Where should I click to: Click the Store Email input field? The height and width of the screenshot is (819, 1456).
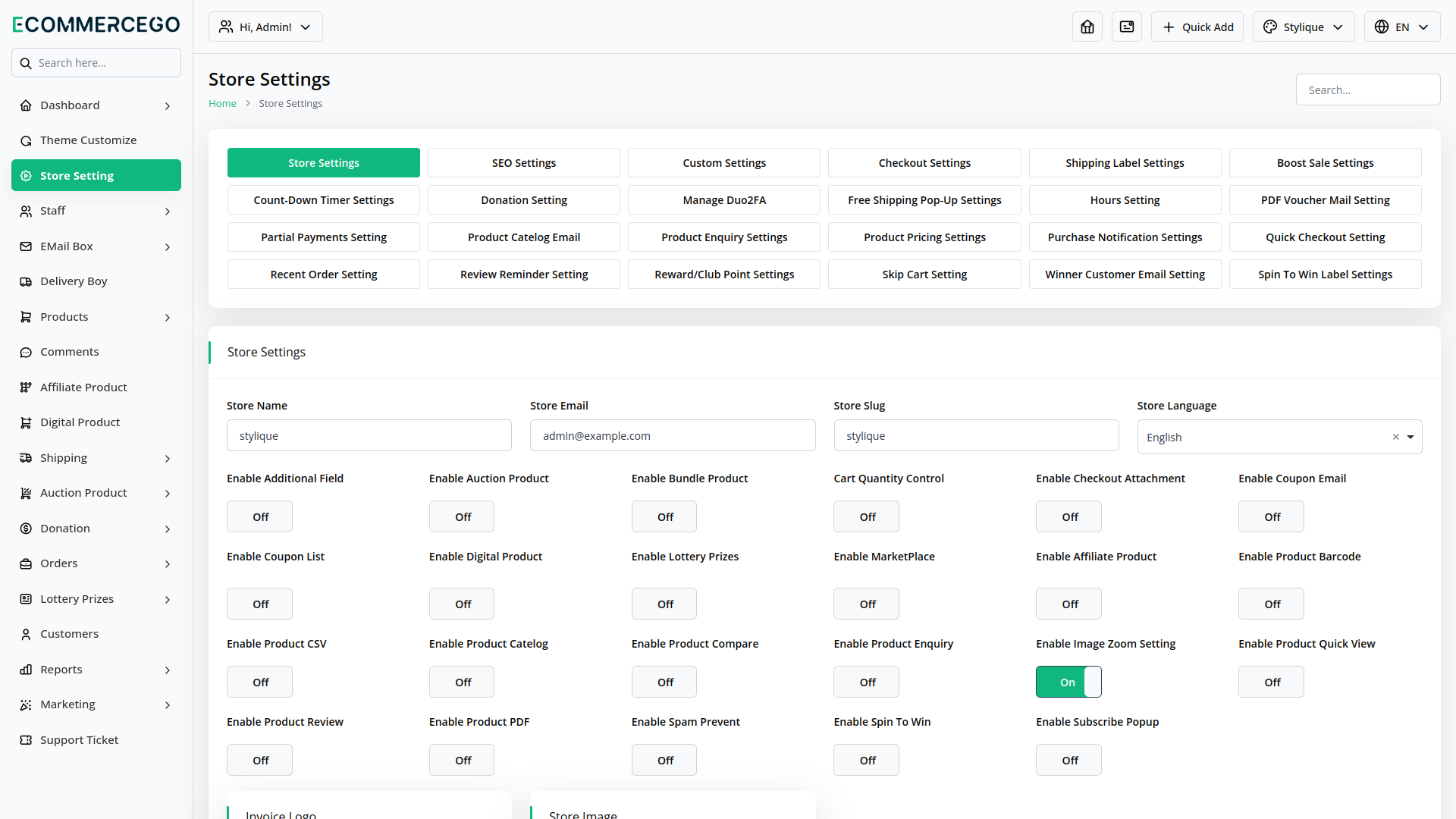pyautogui.click(x=673, y=435)
